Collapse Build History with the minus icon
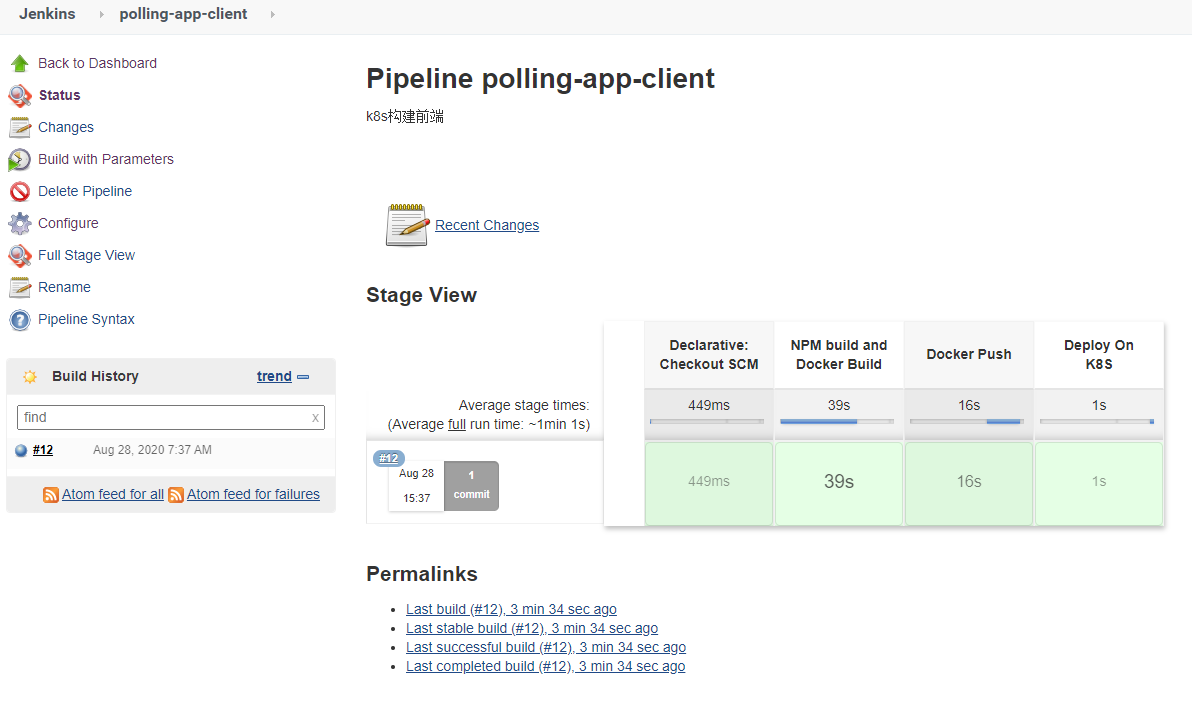 pos(303,377)
